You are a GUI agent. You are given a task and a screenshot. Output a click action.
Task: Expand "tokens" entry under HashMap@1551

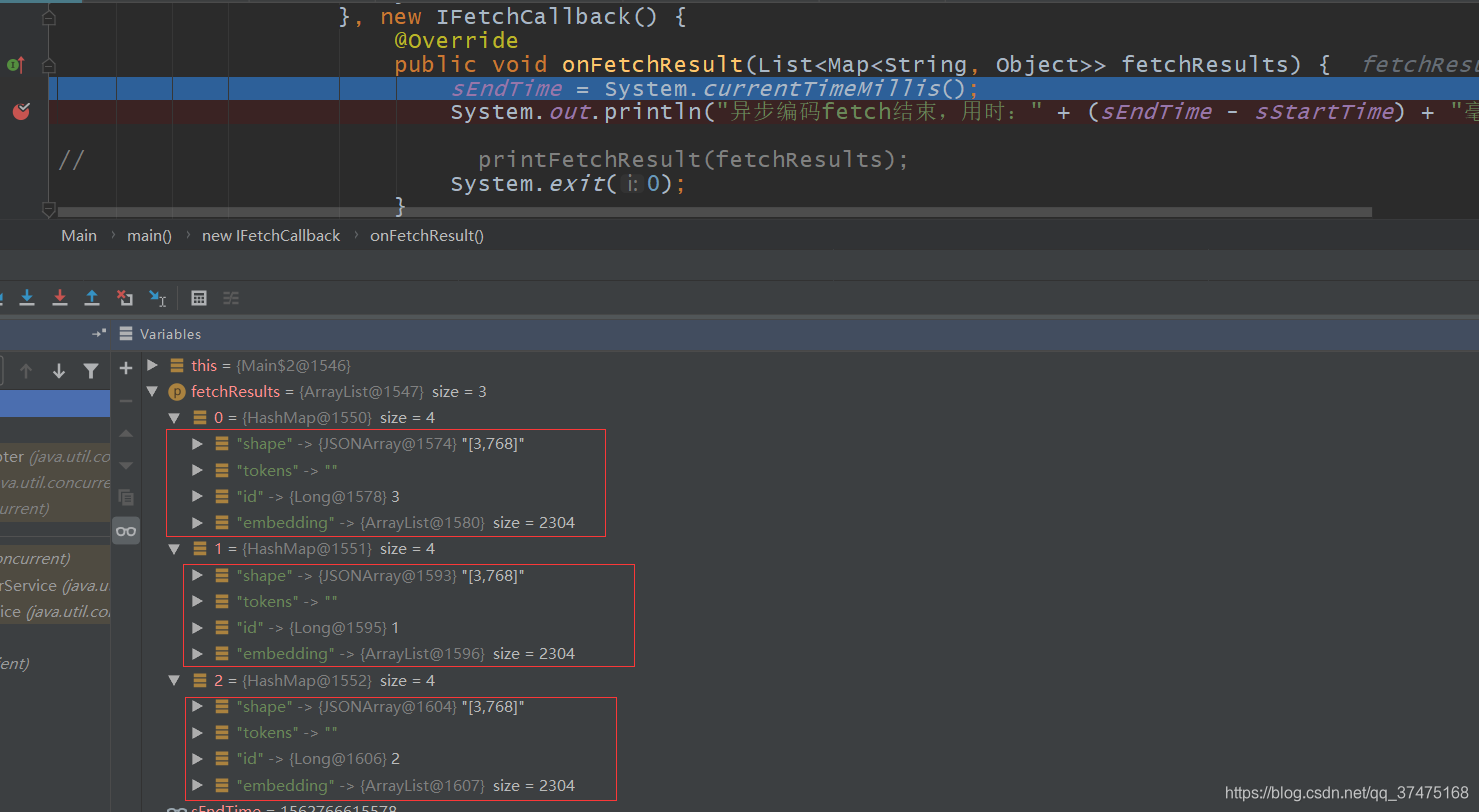(x=197, y=601)
